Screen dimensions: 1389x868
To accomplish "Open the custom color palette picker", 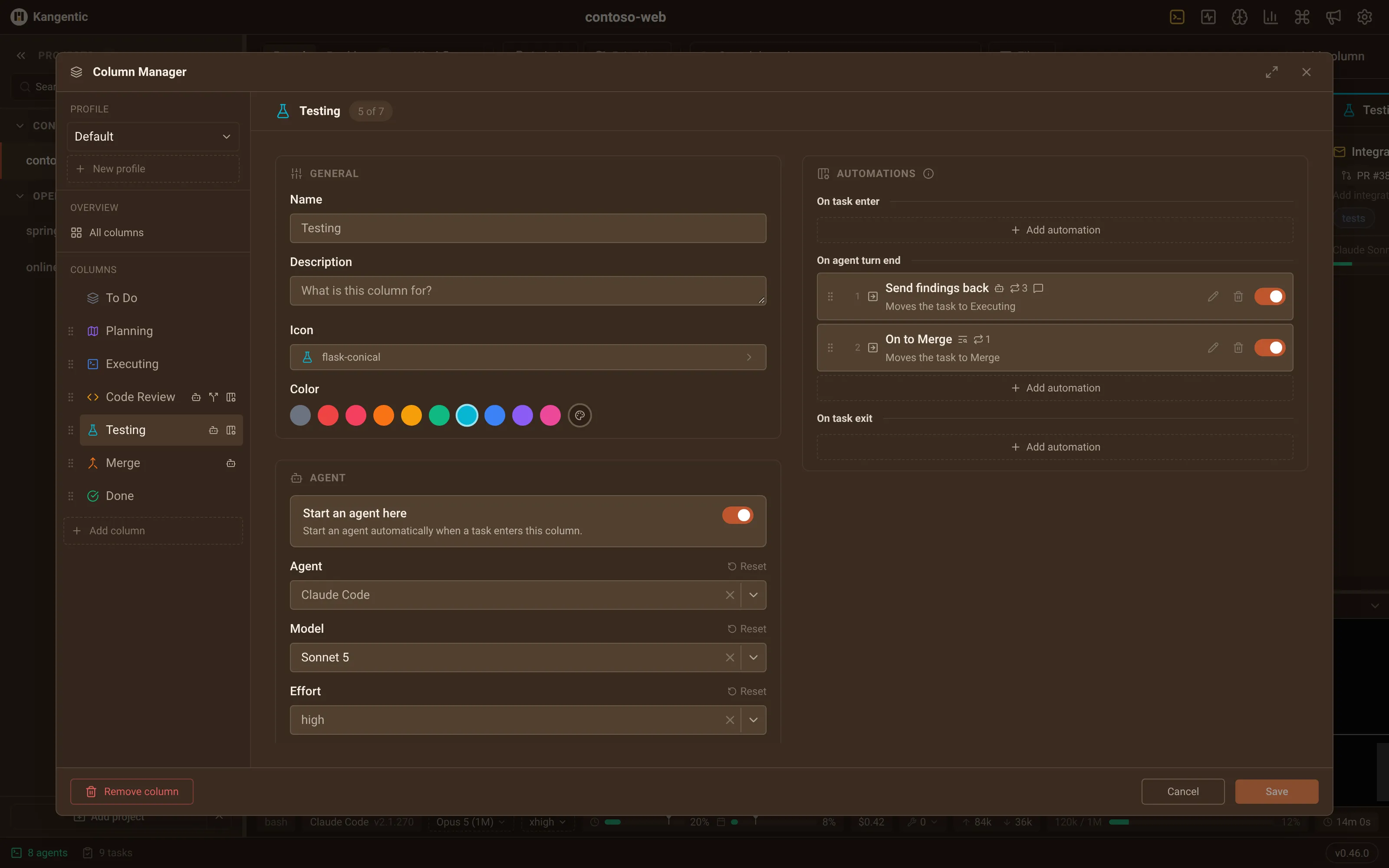I will point(580,416).
